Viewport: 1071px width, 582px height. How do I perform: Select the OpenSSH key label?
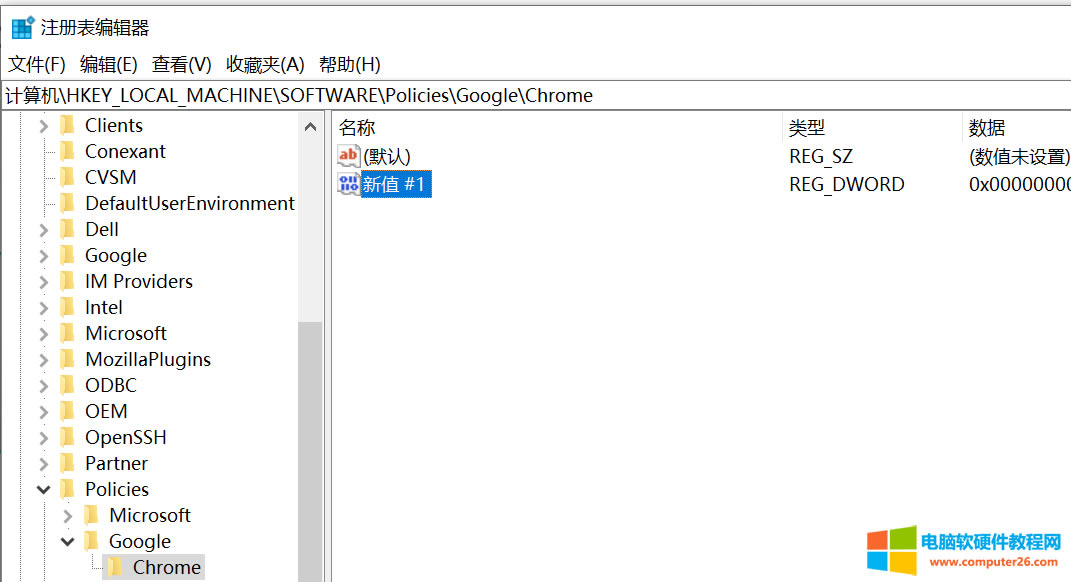[x=126, y=438]
